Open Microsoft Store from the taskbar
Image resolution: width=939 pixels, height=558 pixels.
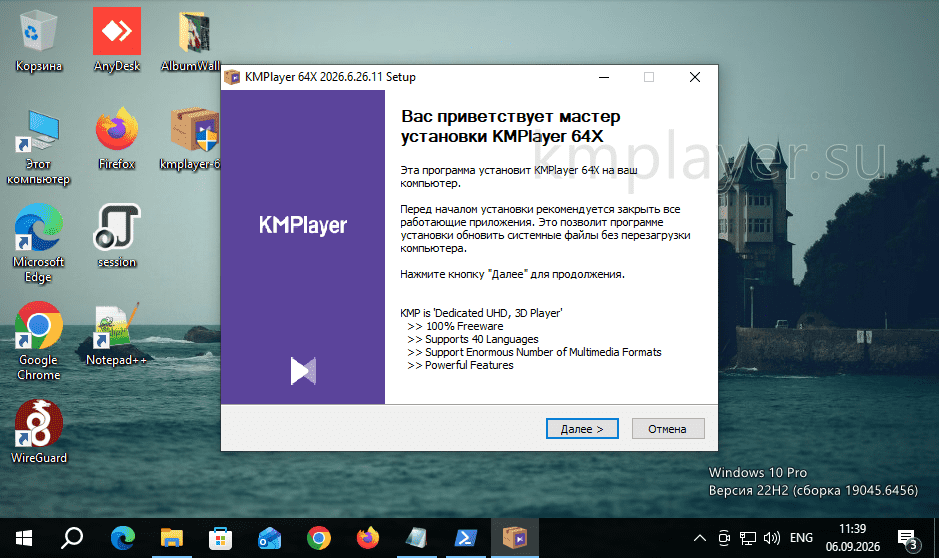[220, 538]
